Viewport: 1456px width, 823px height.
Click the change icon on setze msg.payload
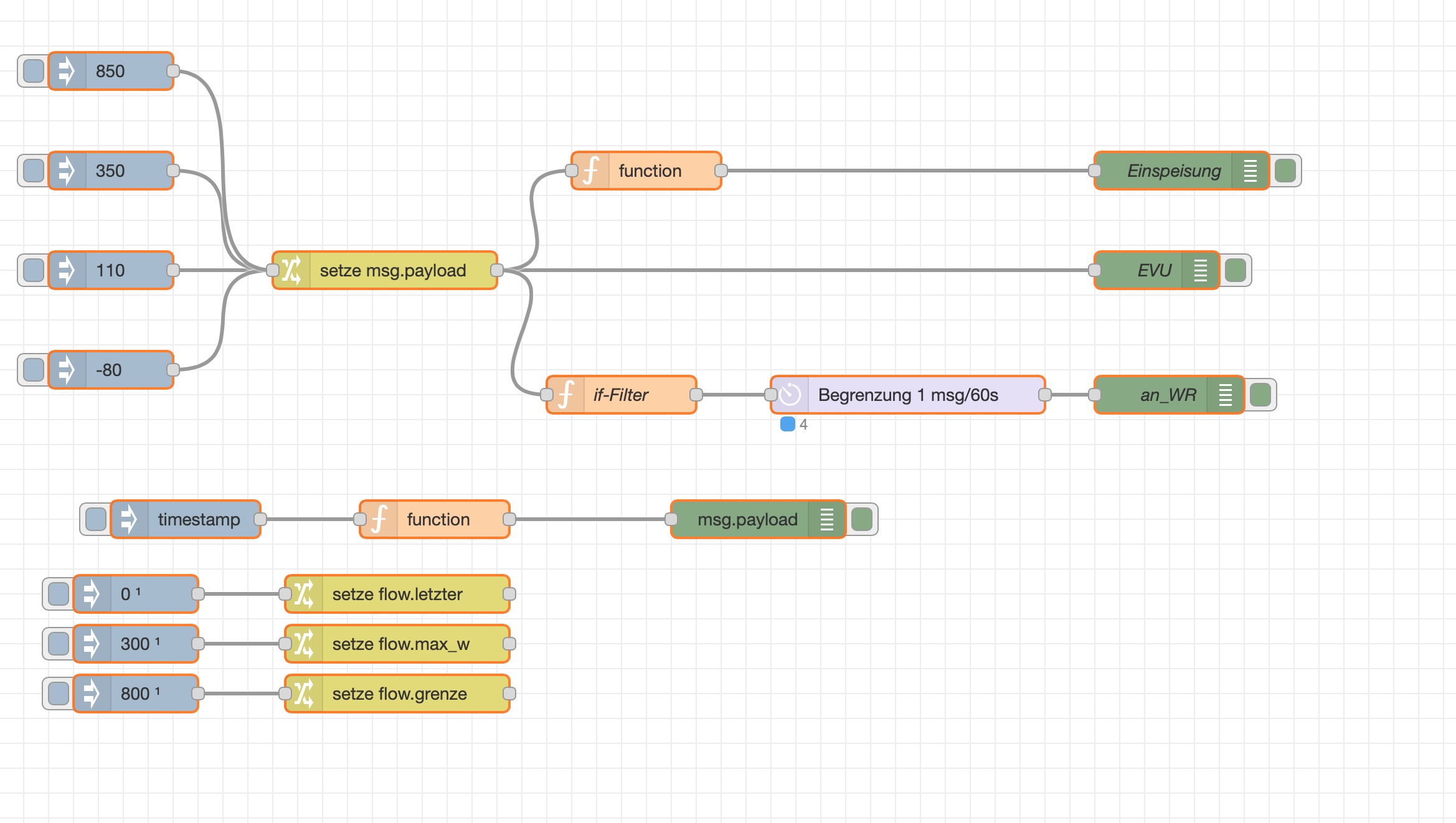click(291, 270)
